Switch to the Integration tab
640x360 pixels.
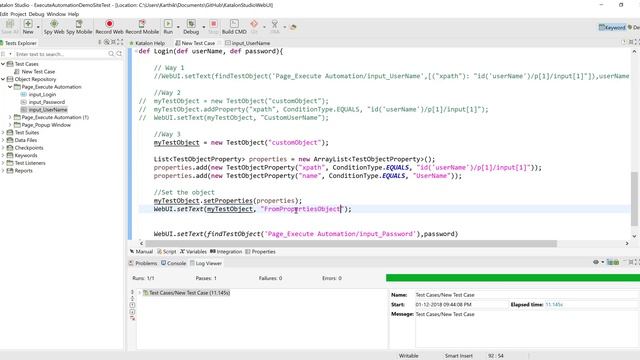pos(226,251)
